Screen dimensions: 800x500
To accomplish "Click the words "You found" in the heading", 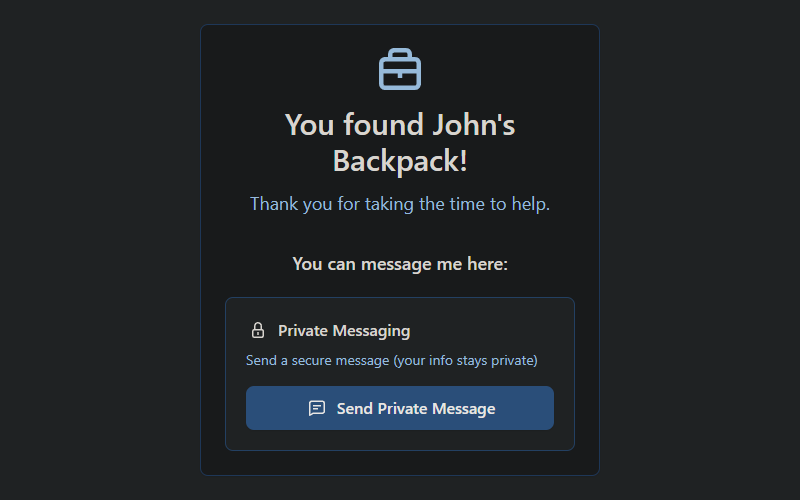I will [x=354, y=124].
